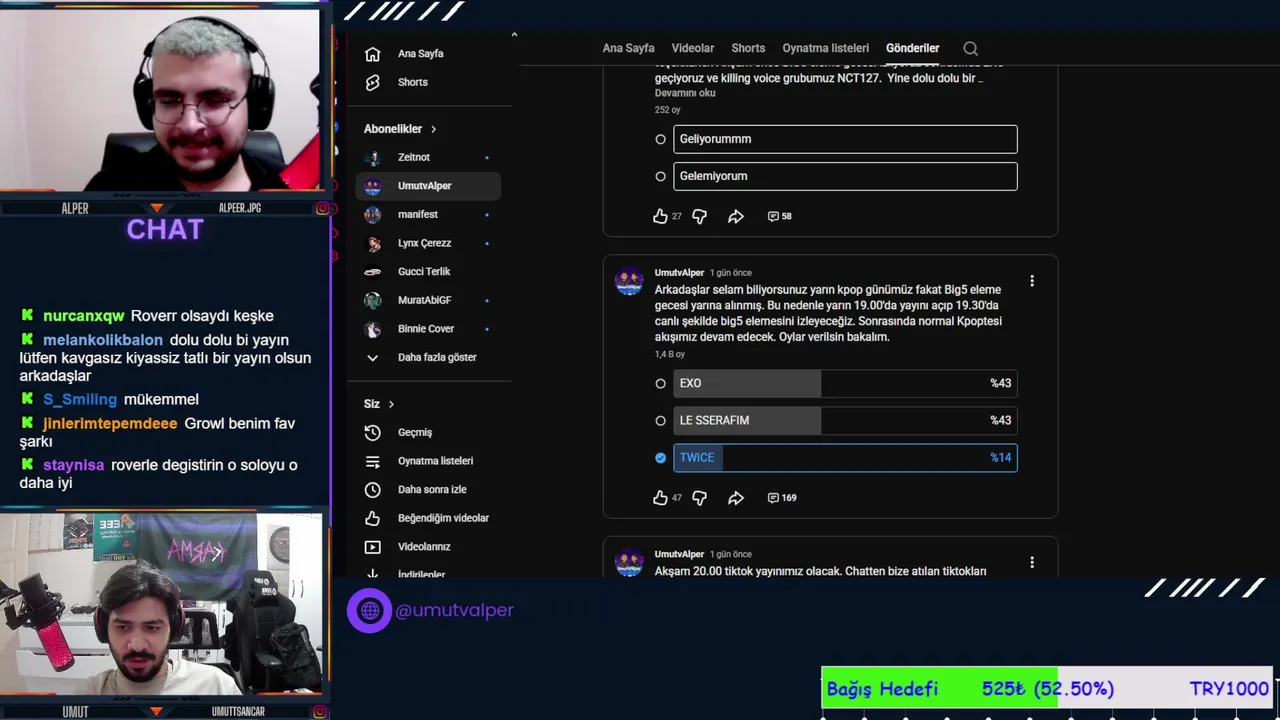Open Beğendiğim videolar thumbs-up icon
The width and height of the screenshot is (1280, 720).
[x=373, y=518]
